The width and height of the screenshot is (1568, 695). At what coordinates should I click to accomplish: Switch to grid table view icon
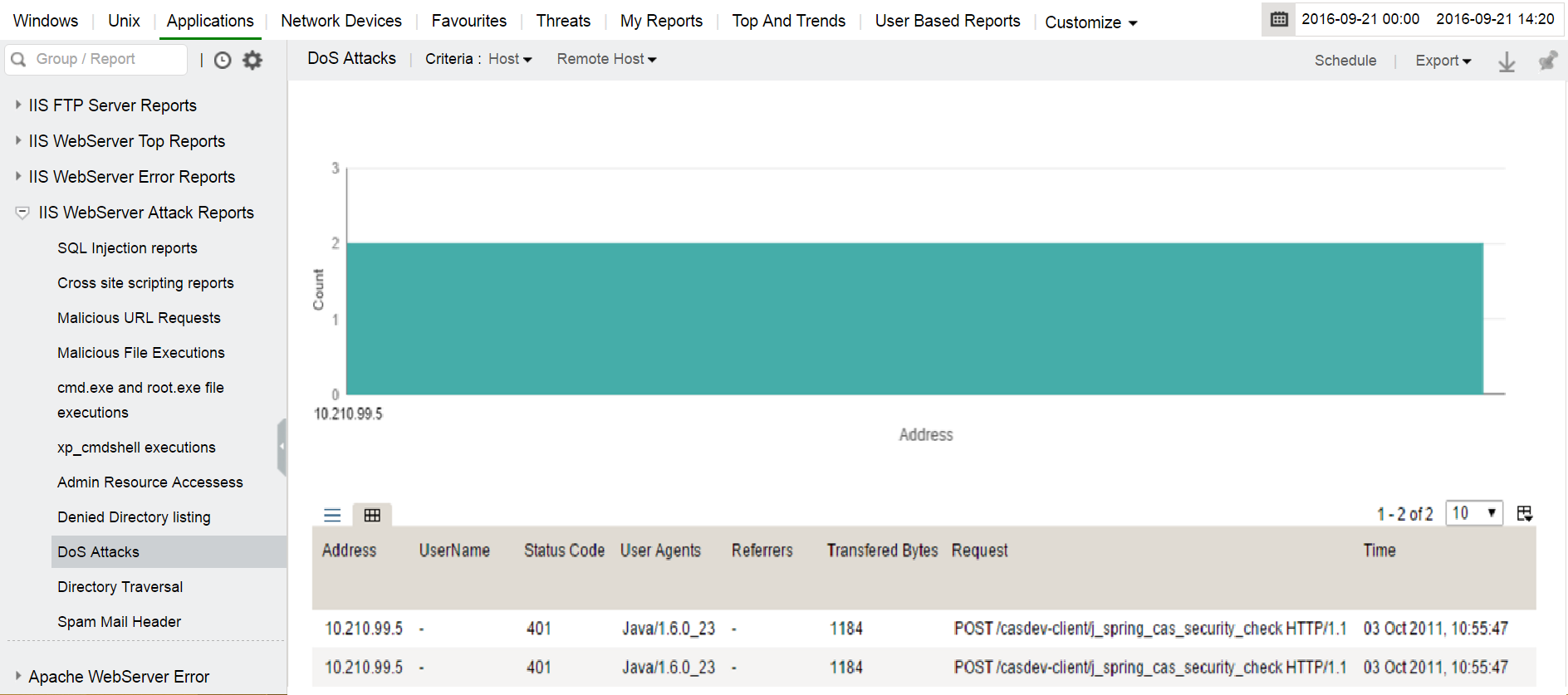click(372, 515)
